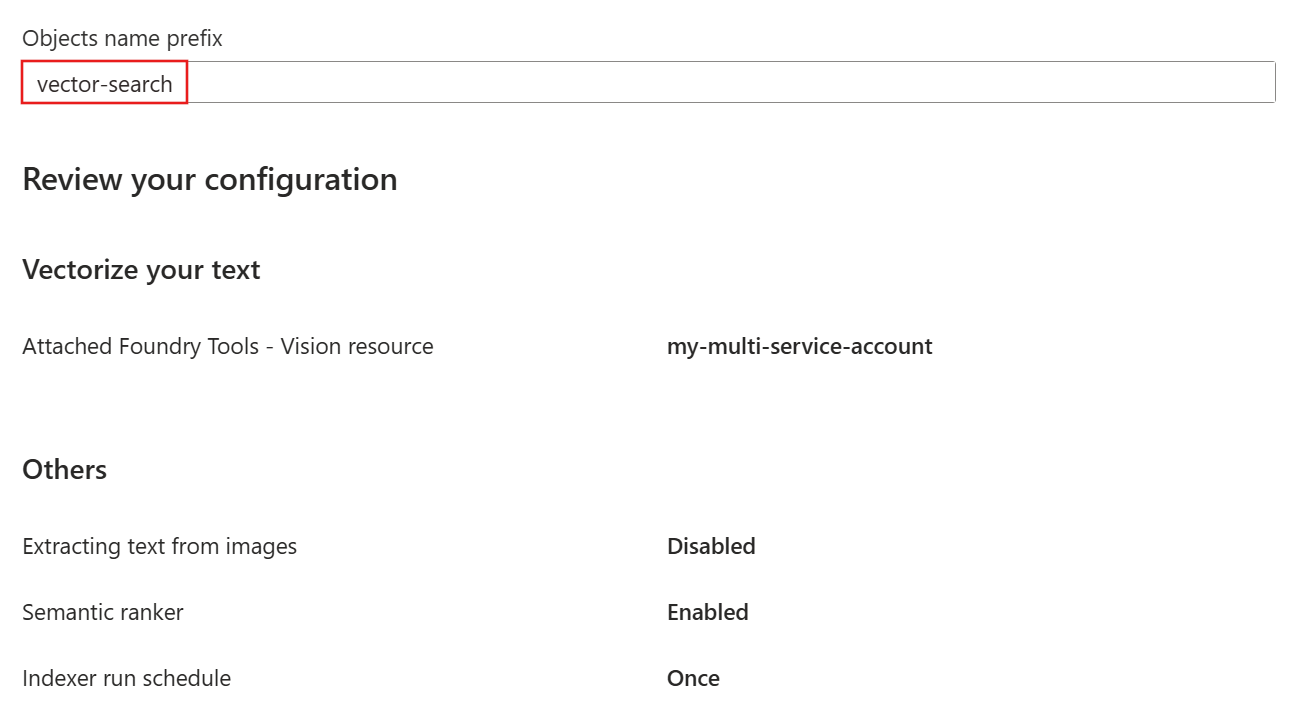Click the 'Attached Foundry Tools - Vision resource' label
This screenshot has height=717, width=1301.
click(227, 347)
